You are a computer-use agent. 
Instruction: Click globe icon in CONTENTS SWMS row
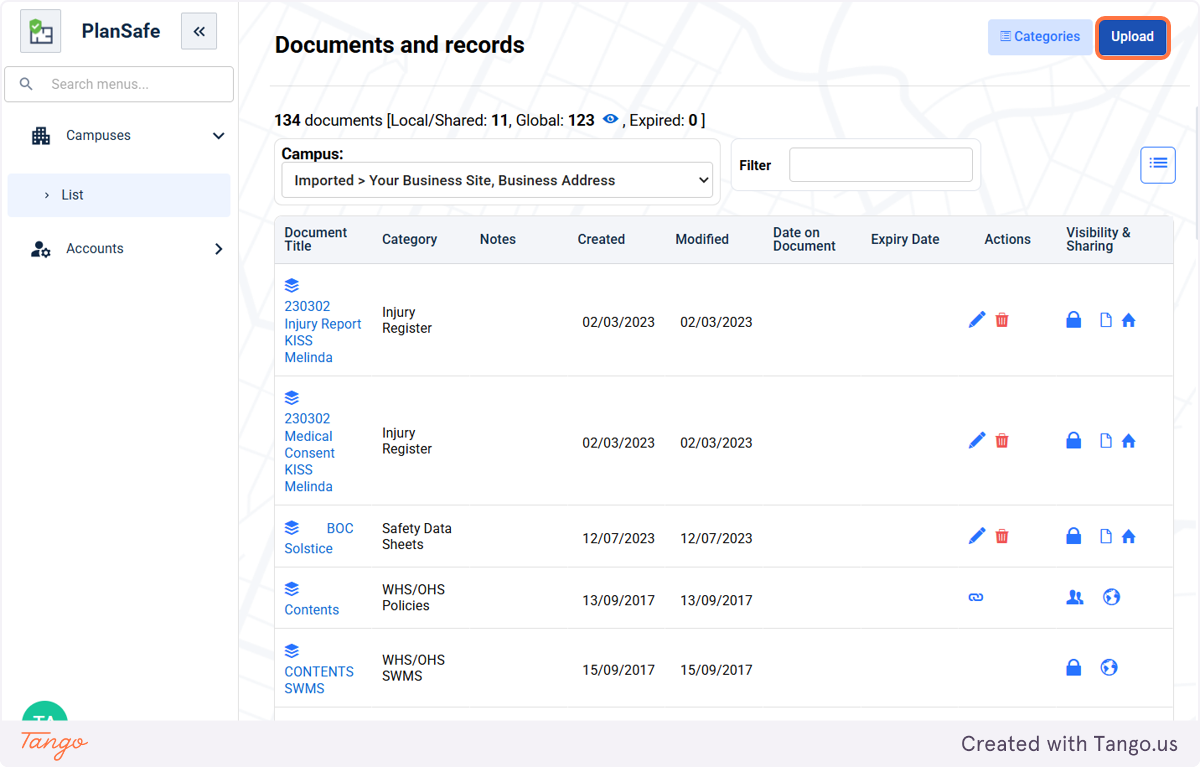pyautogui.click(x=1109, y=667)
